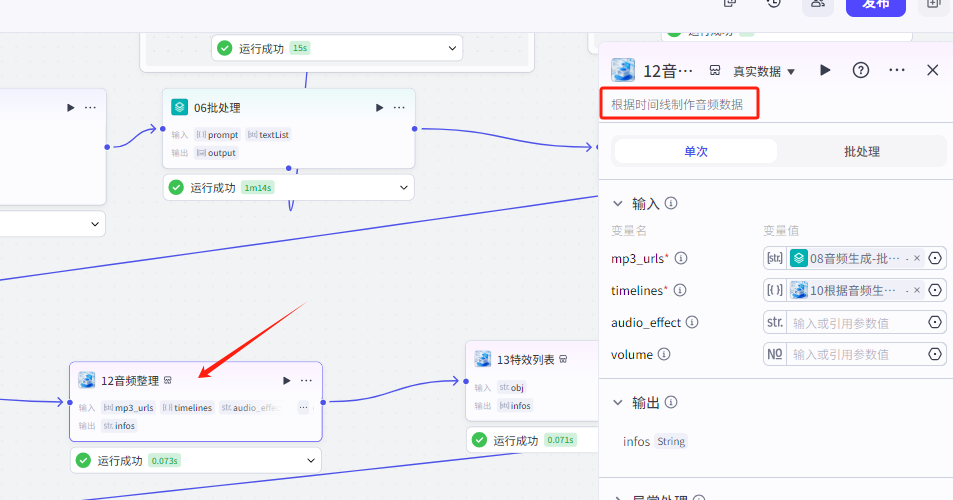The height and width of the screenshot is (500, 953).
Task: Expand the 运行成功 15s result dropdown
Action: pyautogui.click(x=452, y=48)
